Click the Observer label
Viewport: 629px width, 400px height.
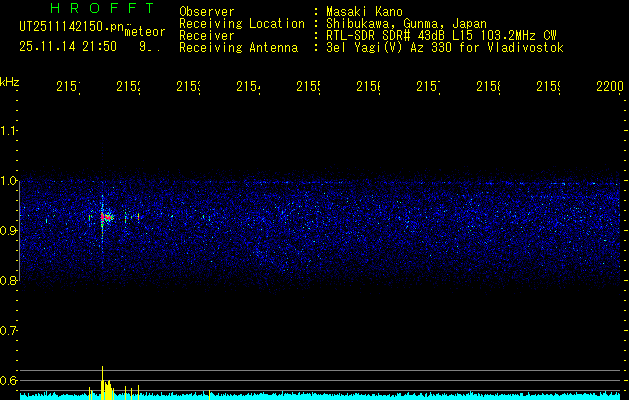tap(207, 12)
